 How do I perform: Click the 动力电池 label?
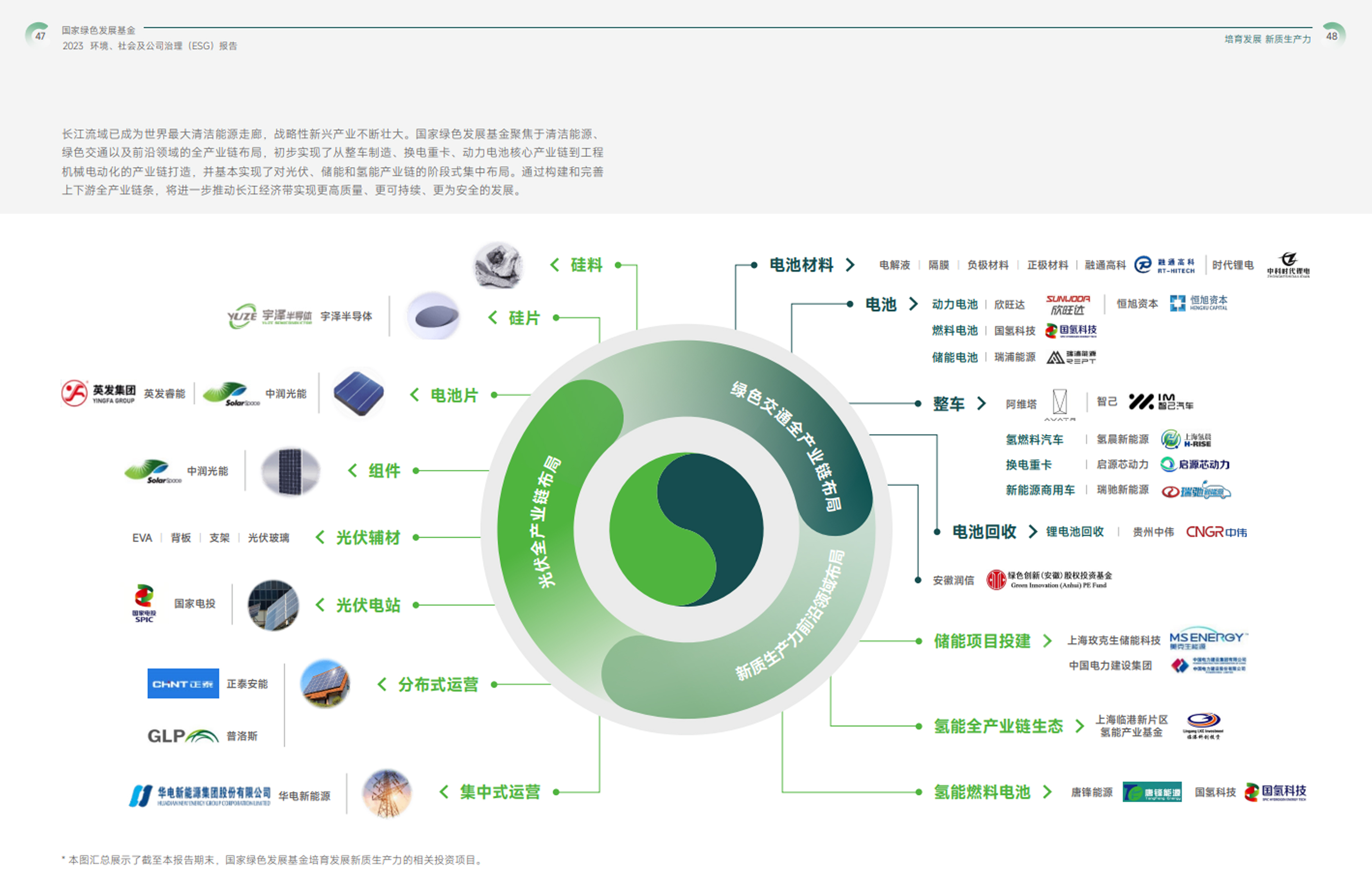coord(955,304)
